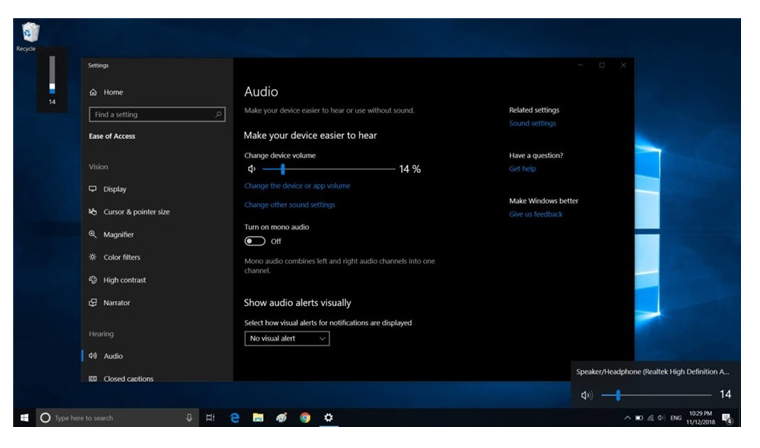Select Audio in the Hearing section

tap(106, 356)
